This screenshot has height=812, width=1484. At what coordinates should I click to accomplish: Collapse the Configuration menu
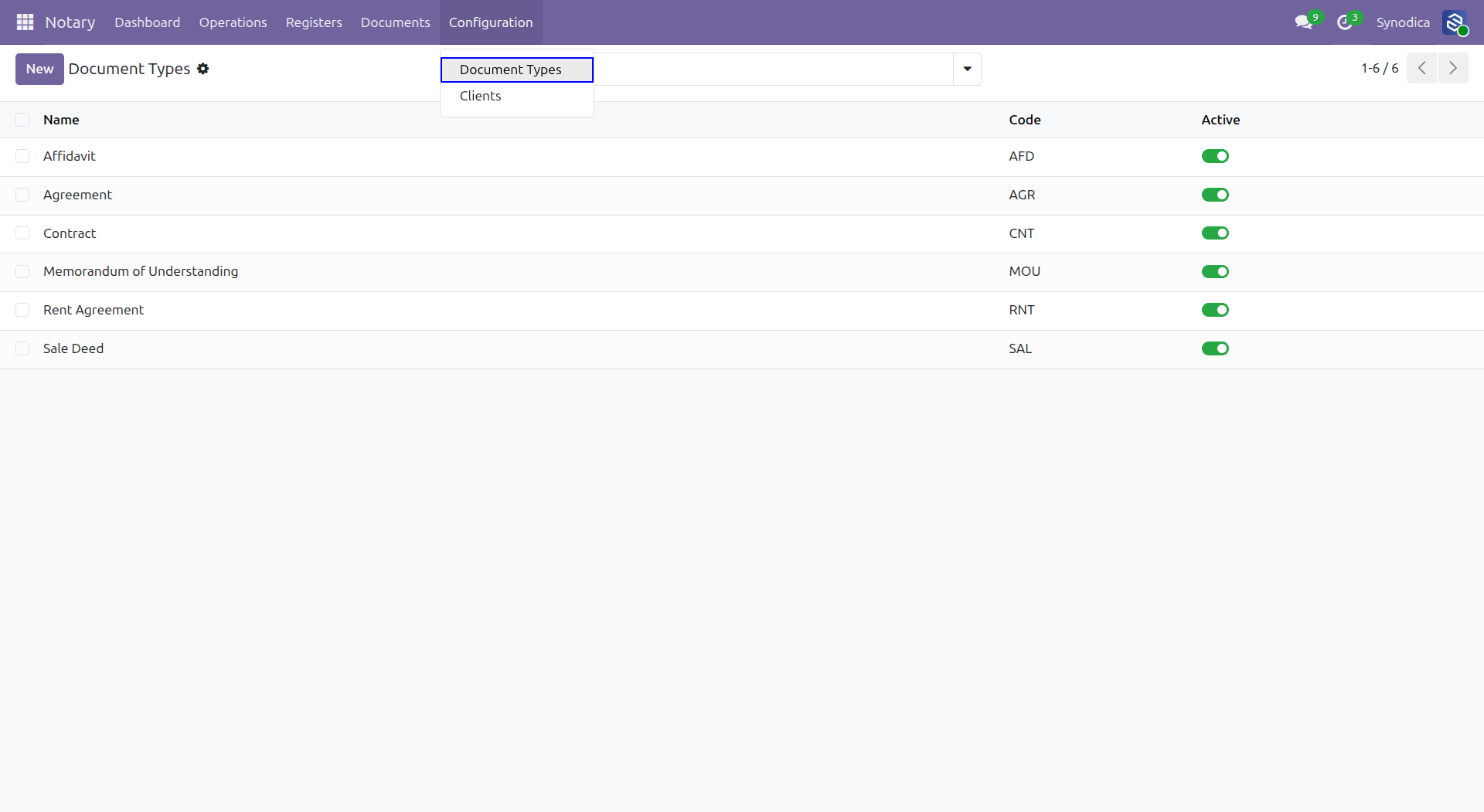click(x=491, y=22)
